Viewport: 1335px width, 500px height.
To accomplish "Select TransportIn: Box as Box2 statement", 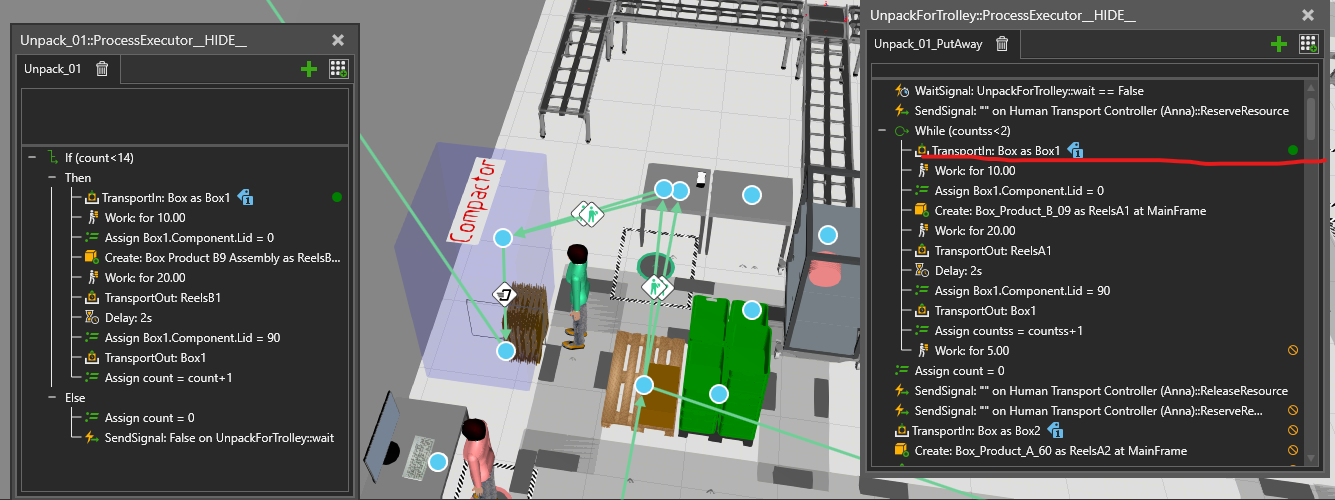I will [x=976, y=431].
